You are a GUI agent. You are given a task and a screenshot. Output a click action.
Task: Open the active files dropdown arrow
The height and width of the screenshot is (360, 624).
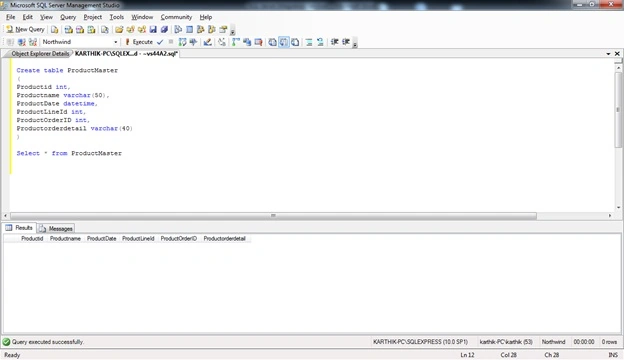coord(608,54)
